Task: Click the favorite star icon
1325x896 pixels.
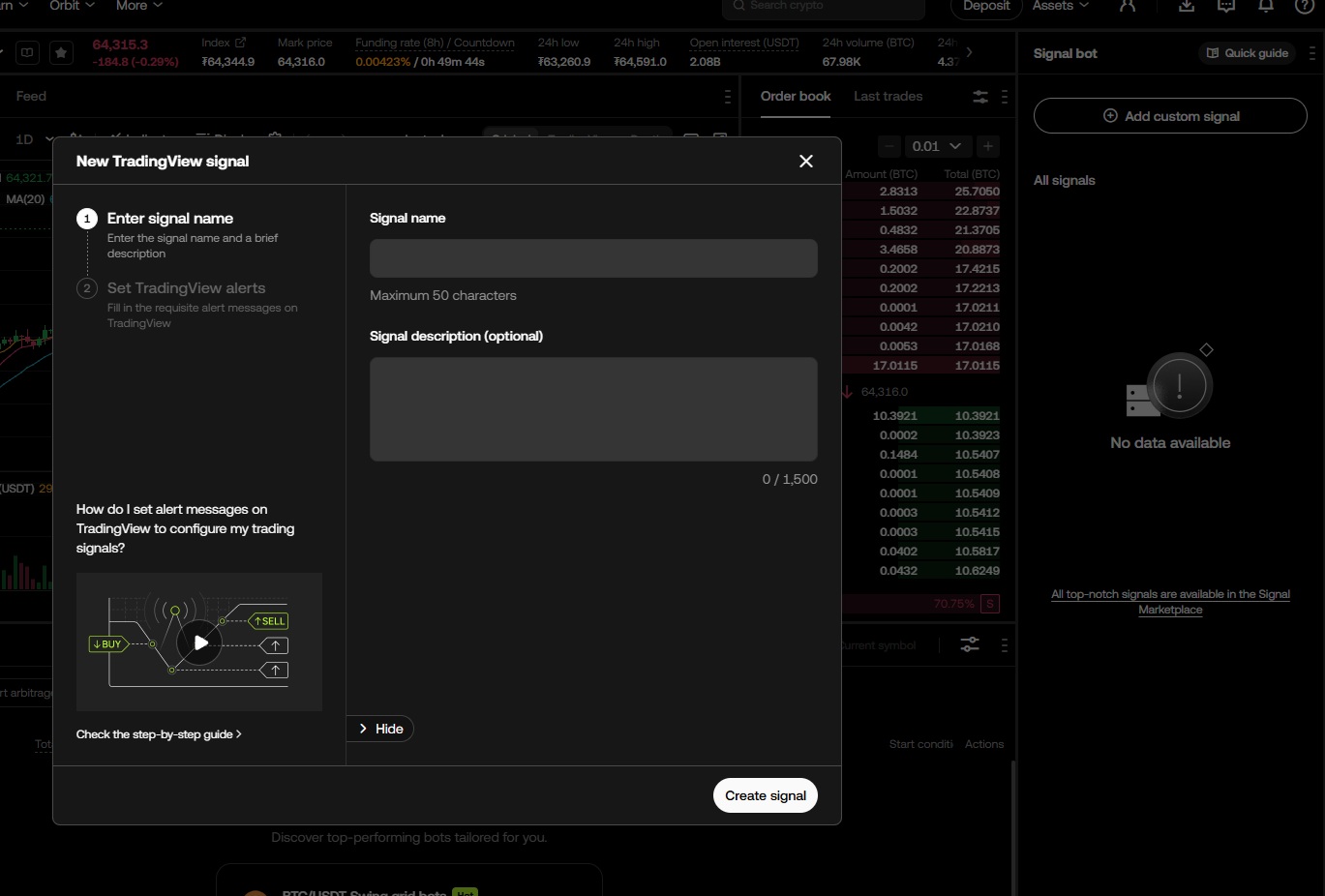Action: pos(61,53)
